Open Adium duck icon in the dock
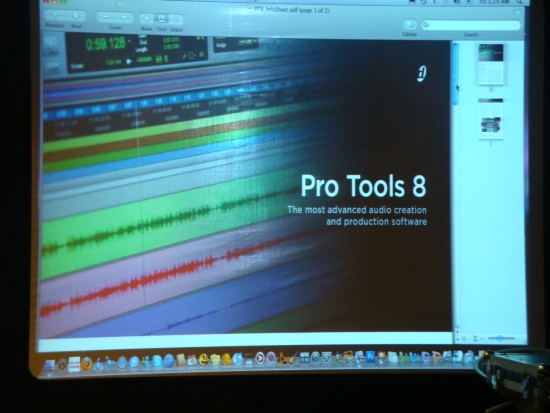The height and width of the screenshot is (413, 550). pos(226,359)
